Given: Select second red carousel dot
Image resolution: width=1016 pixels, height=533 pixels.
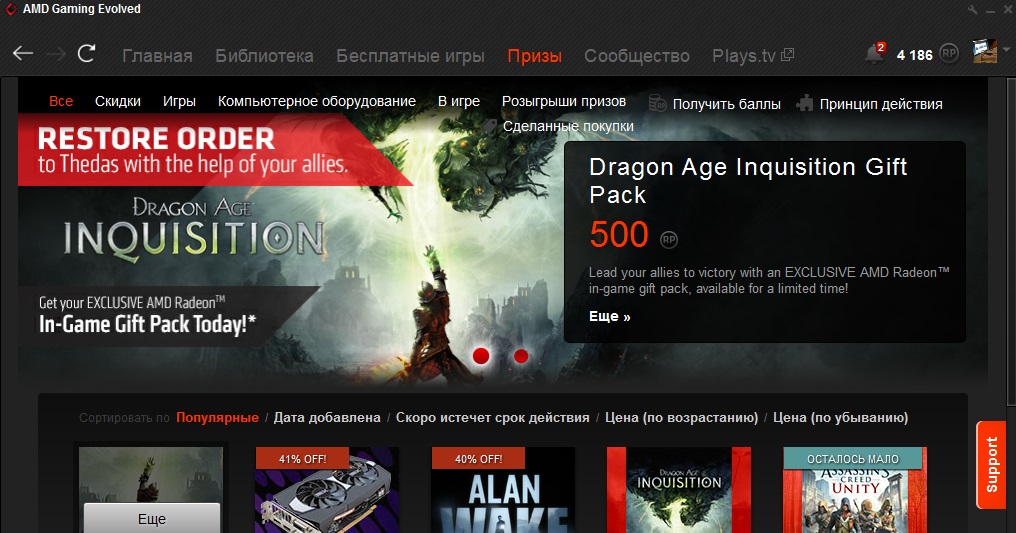Looking at the screenshot, I should 521,356.
